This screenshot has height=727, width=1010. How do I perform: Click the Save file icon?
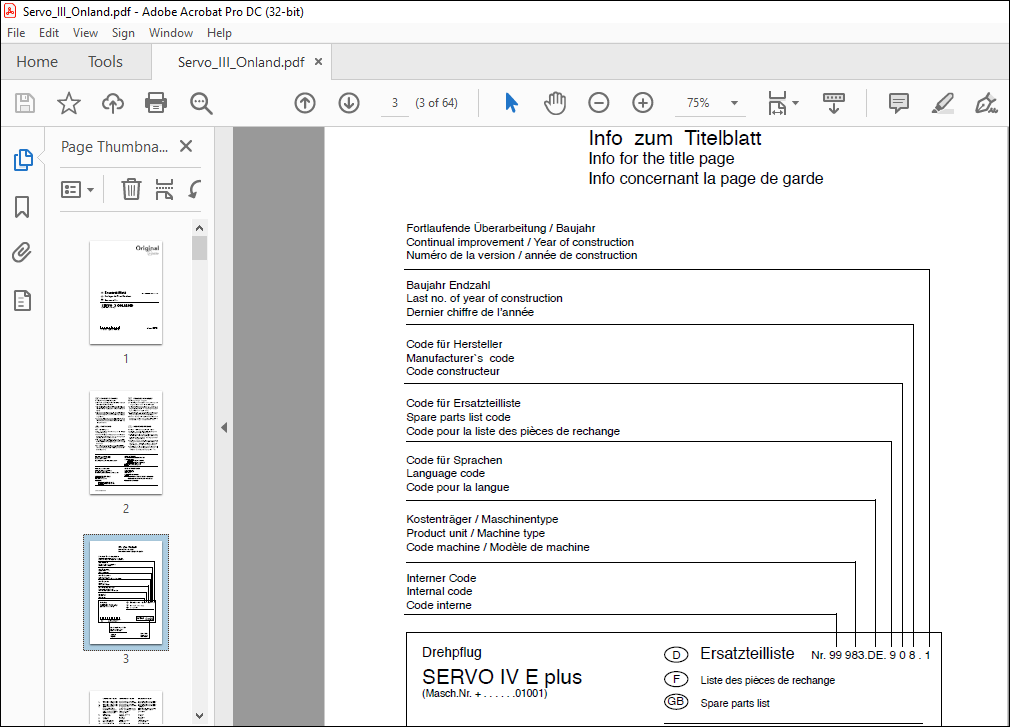pyautogui.click(x=25, y=103)
